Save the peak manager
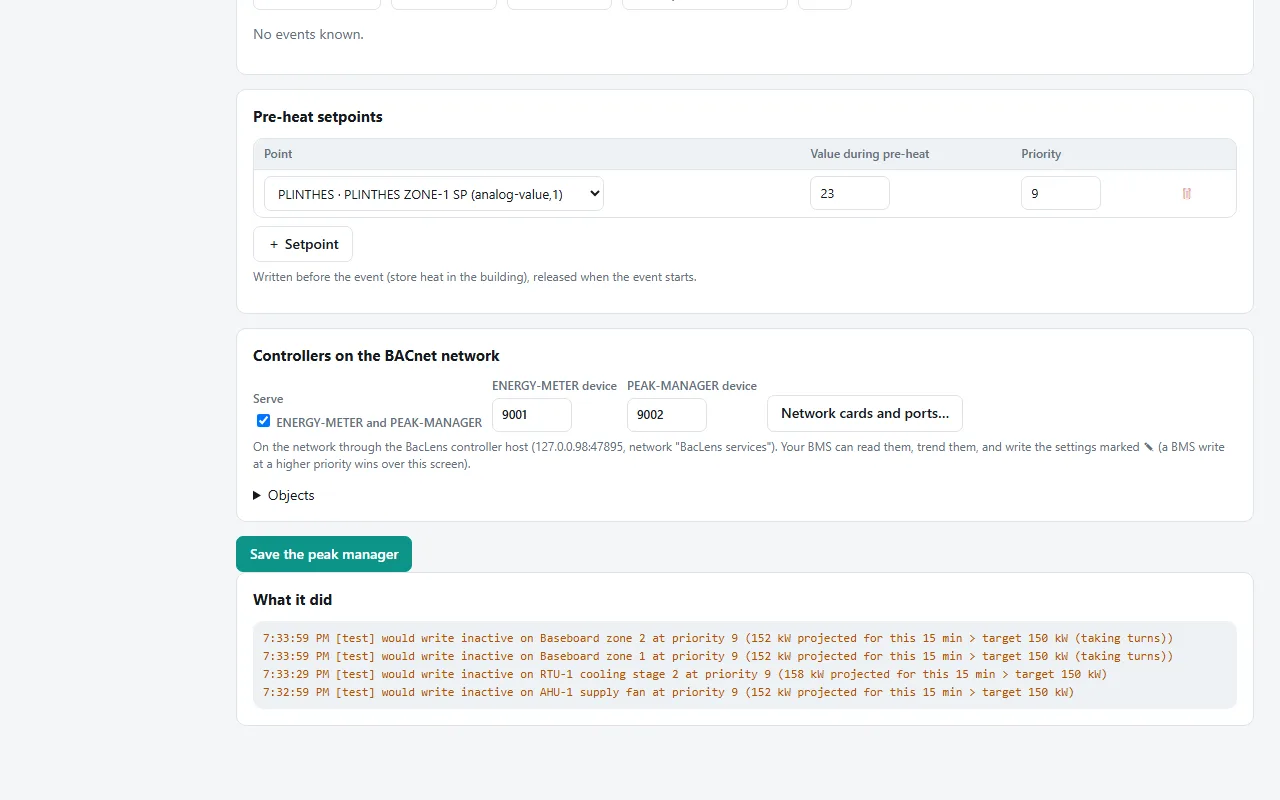Image resolution: width=1280 pixels, height=800 pixels. coord(324,554)
